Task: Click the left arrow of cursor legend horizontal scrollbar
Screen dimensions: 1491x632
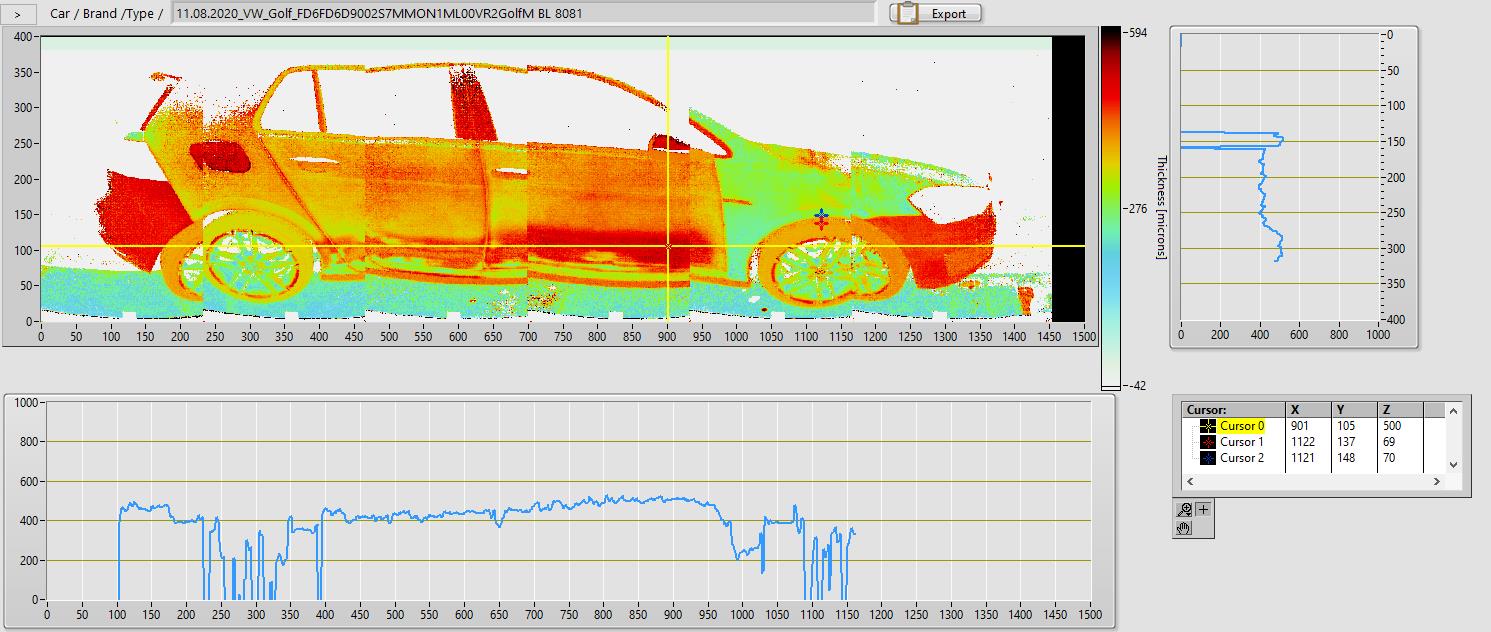Action: pyautogui.click(x=1190, y=481)
